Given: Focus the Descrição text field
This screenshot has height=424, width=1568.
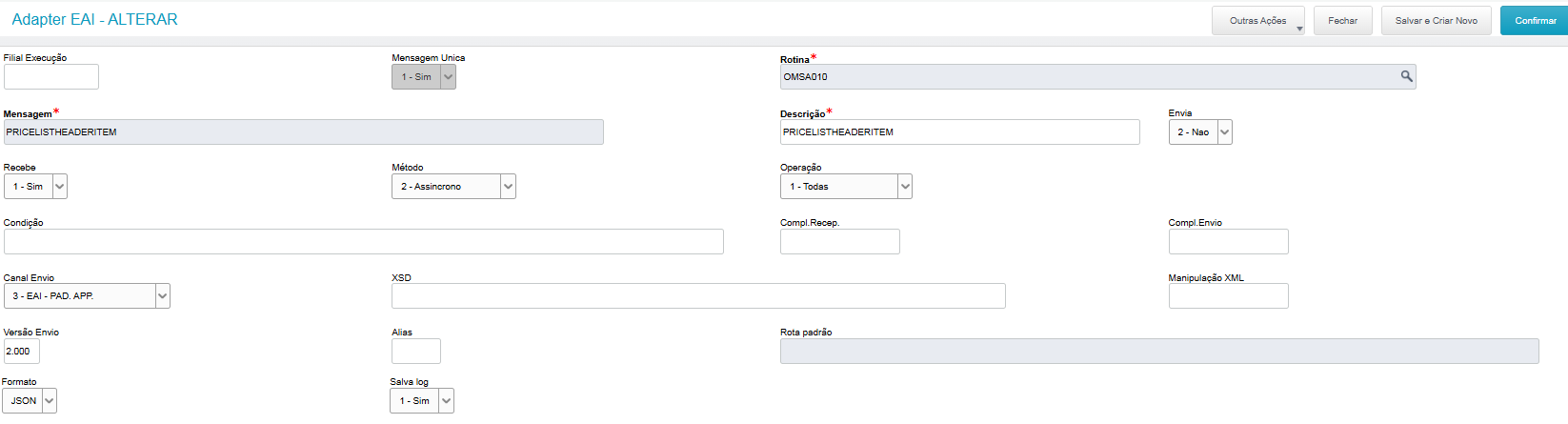Looking at the screenshot, I should (x=959, y=132).
